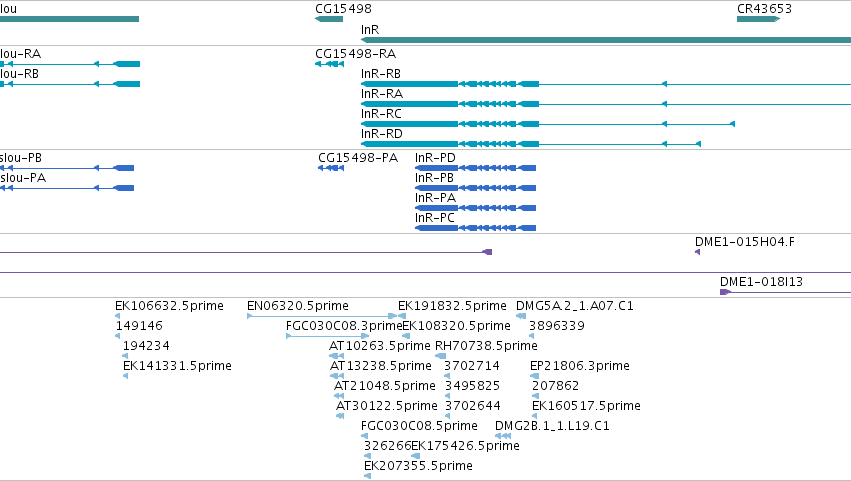Click the DMG2B.1_1.L19.C1 label
Image resolution: width=851 pixels, height=481 pixels.
pos(552,426)
